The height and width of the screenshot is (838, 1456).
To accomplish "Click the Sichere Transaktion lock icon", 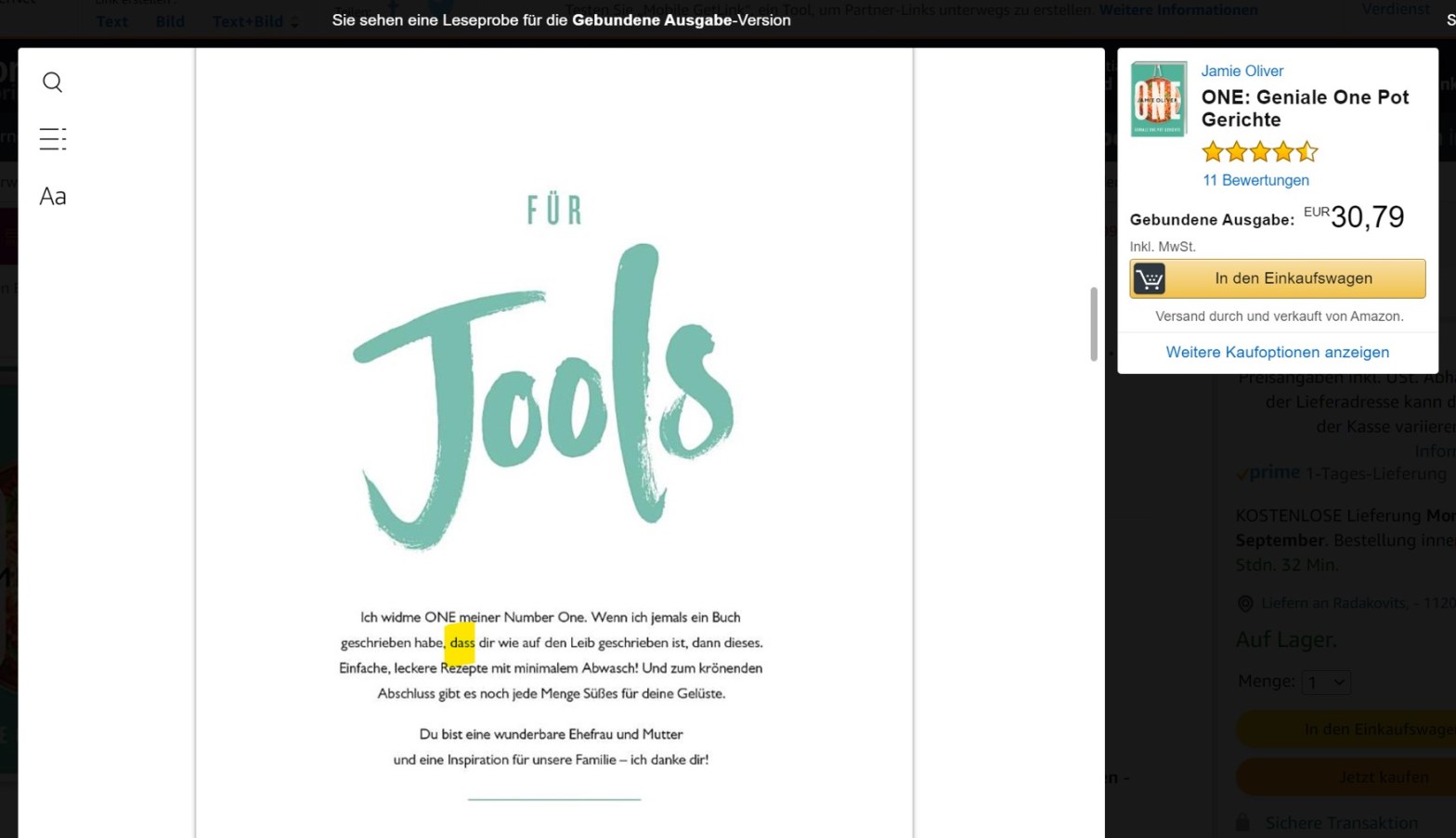I will click(x=1242, y=823).
